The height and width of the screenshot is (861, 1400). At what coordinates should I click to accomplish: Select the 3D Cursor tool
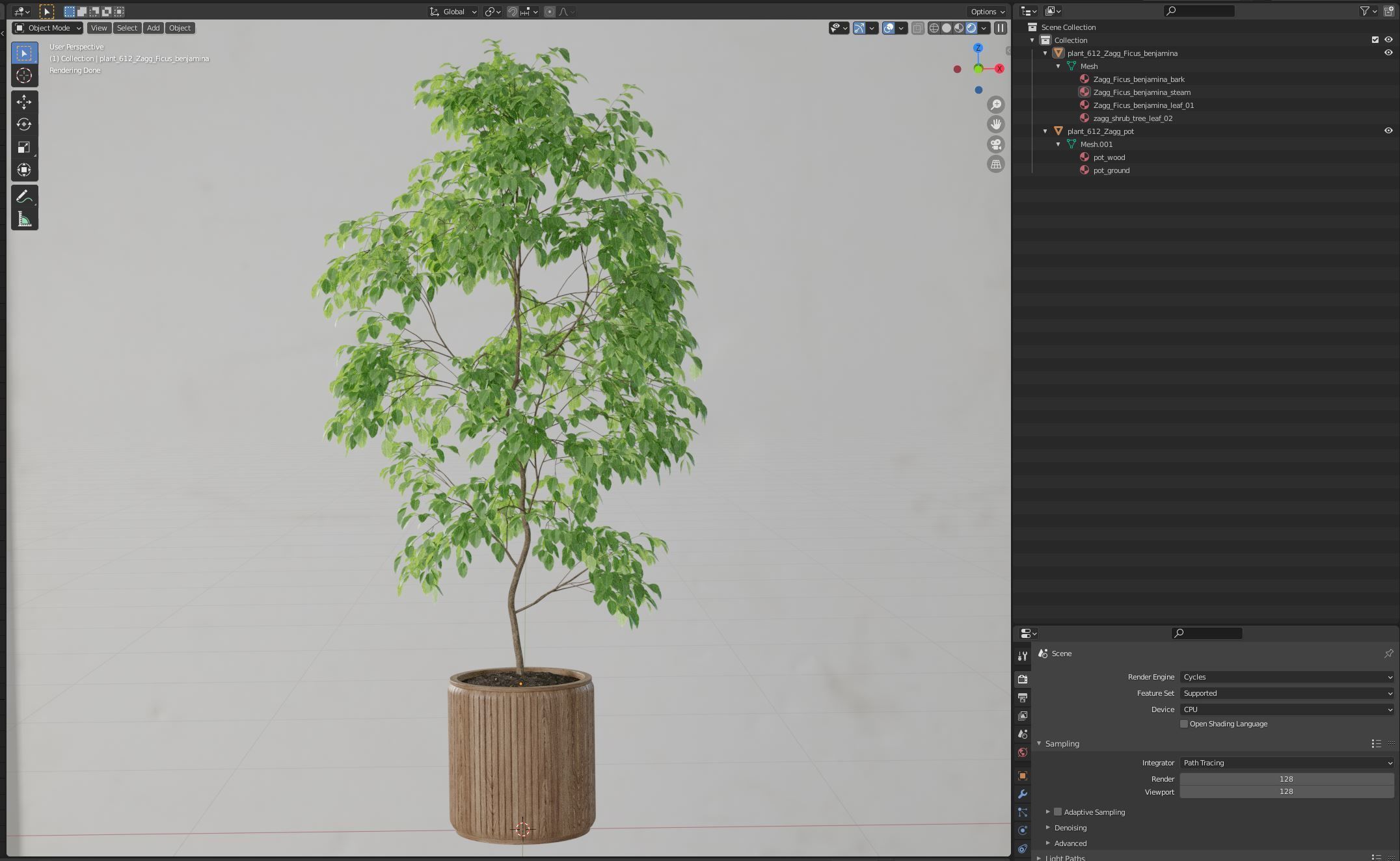[24, 75]
